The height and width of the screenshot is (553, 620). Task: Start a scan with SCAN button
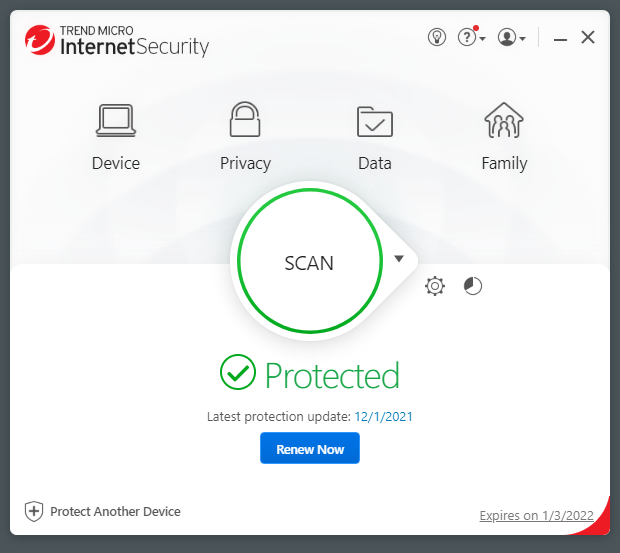(309, 263)
